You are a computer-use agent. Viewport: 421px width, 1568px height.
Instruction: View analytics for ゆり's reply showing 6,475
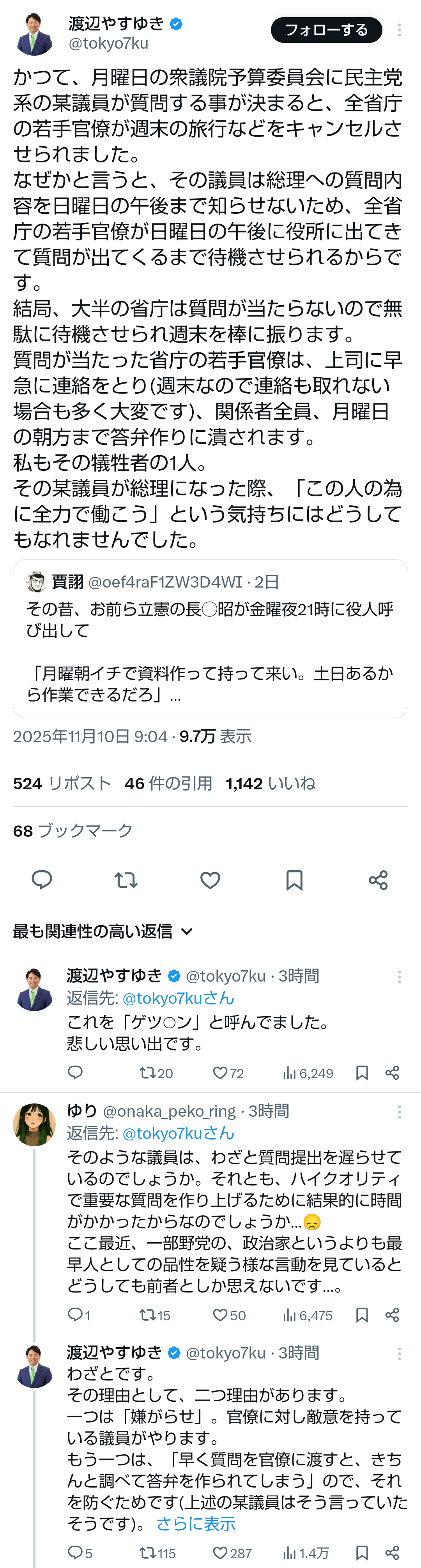tap(308, 1315)
